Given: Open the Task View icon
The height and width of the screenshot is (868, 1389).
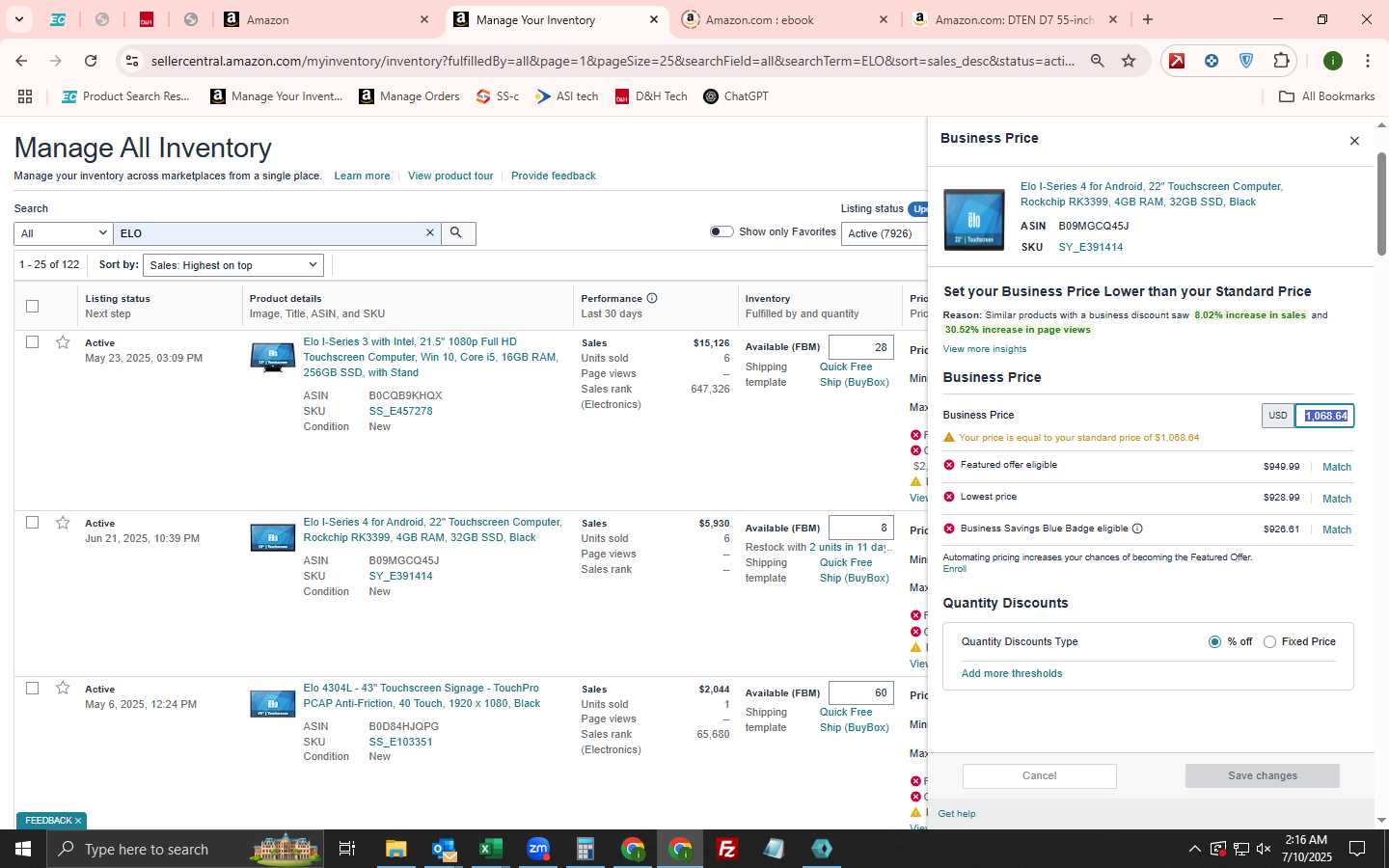Looking at the screenshot, I should [x=347, y=849].
